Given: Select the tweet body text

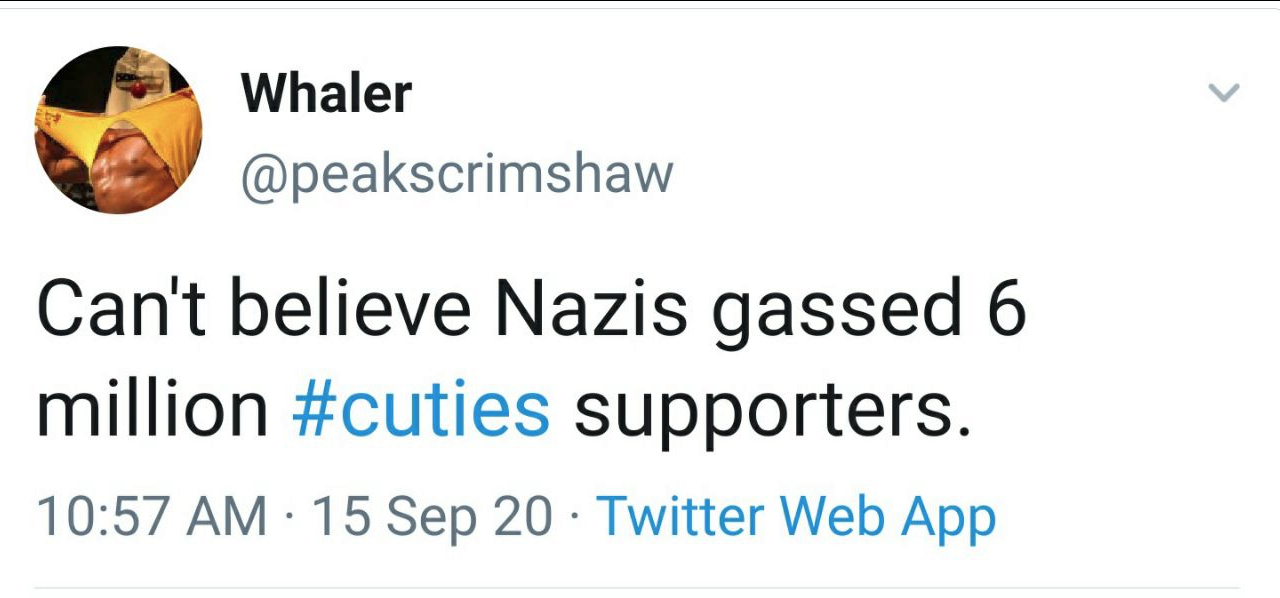Looking at the screenshot, I should [x=530, y=360].
